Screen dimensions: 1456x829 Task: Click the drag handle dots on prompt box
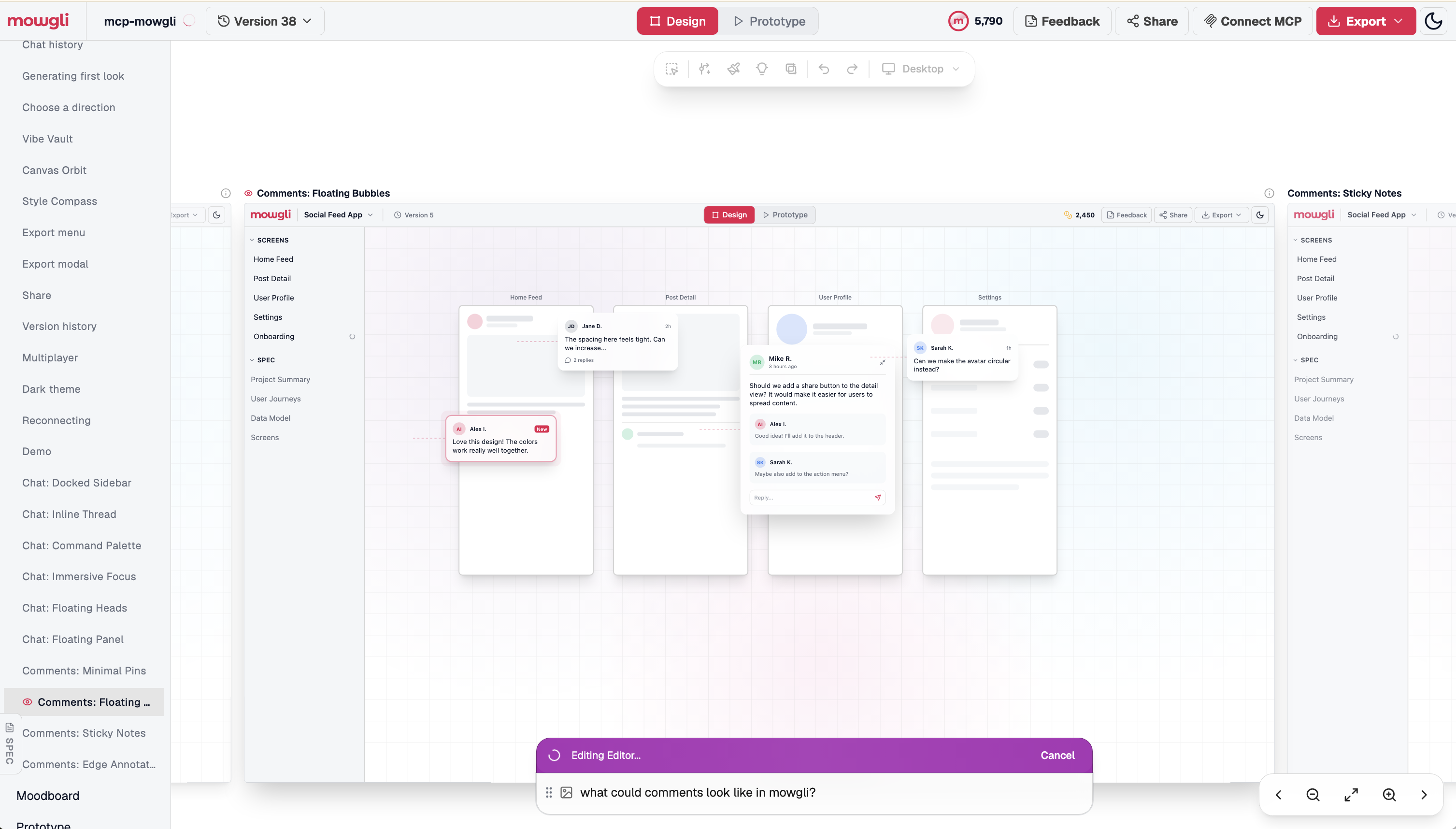pos(549,793)
